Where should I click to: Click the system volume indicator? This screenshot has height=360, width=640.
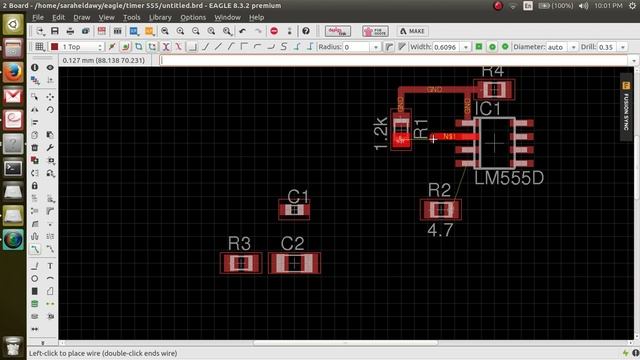[583, 6]
